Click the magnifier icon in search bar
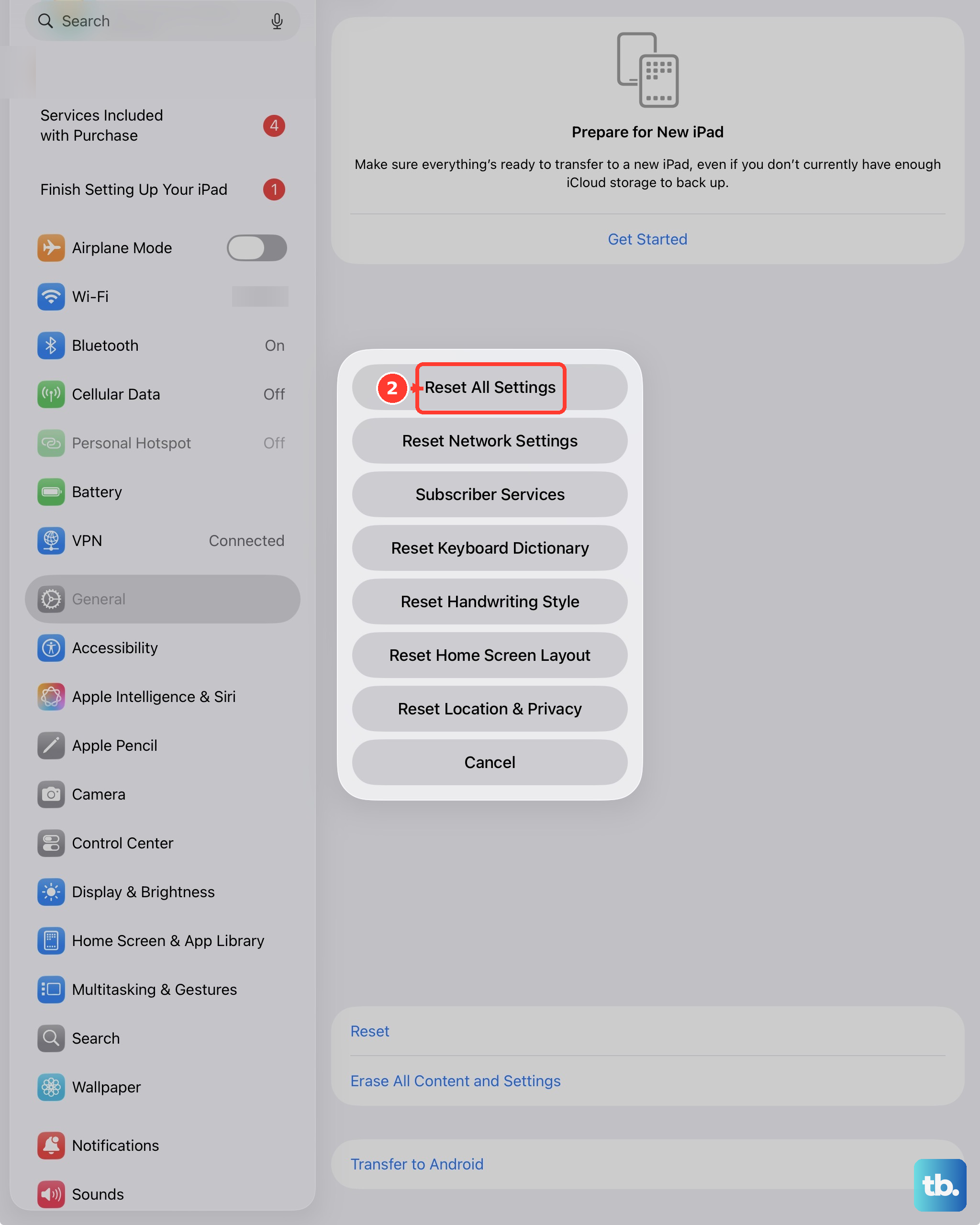980x1225 pixels. (x=45, y=21)
